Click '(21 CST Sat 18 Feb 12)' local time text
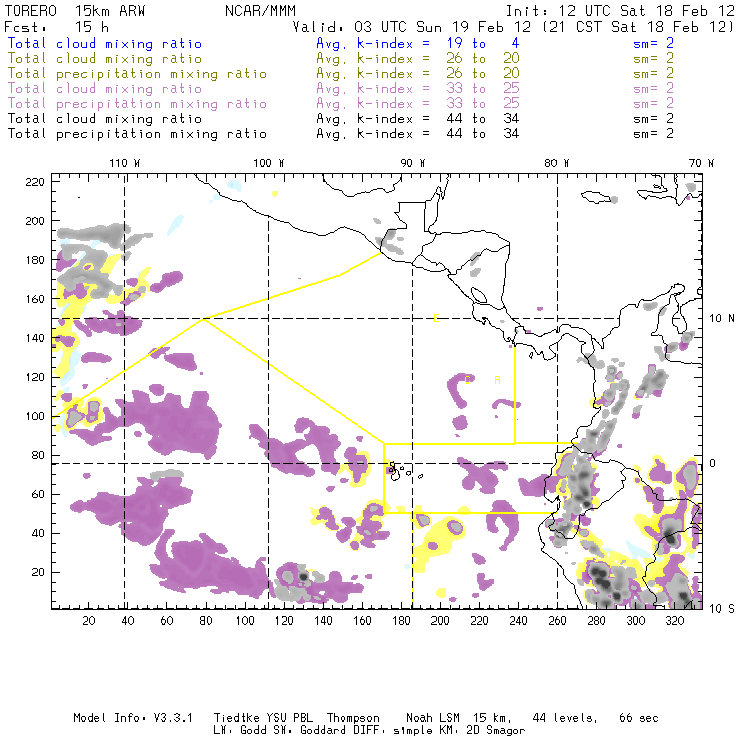Image resolution: width=740 pixels, height=740 pixels. pyautogui.click(x=637, y=27)
